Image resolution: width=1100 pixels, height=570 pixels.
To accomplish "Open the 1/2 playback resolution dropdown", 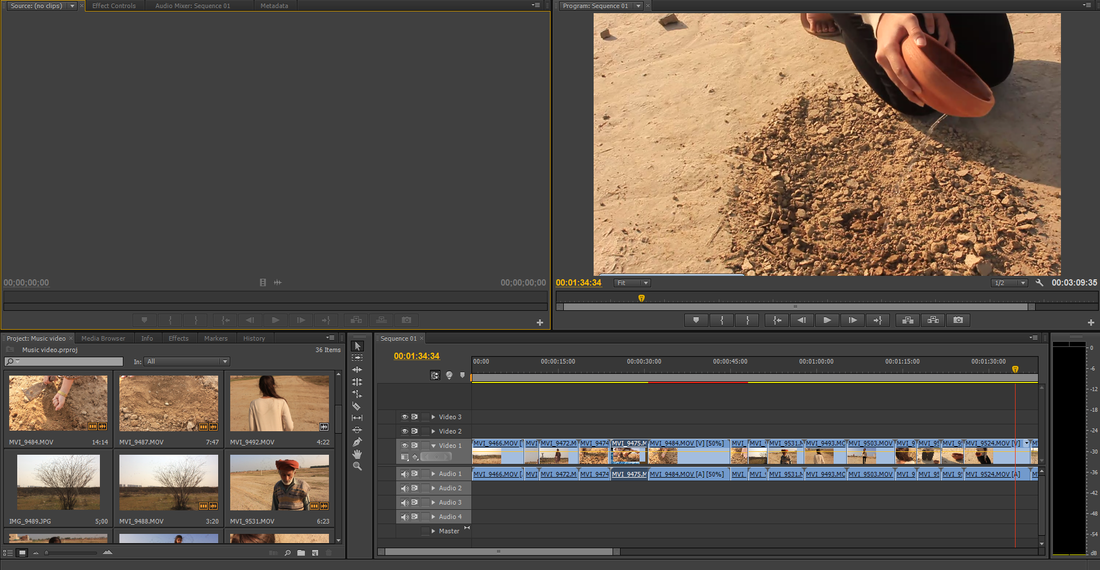I will (1009, 283).
